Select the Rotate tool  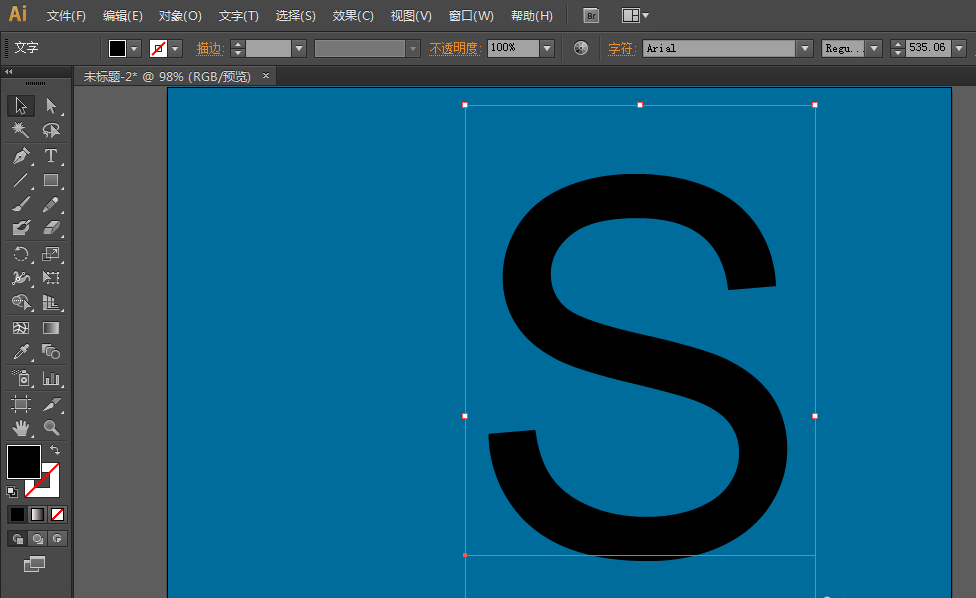click(21, 254)
